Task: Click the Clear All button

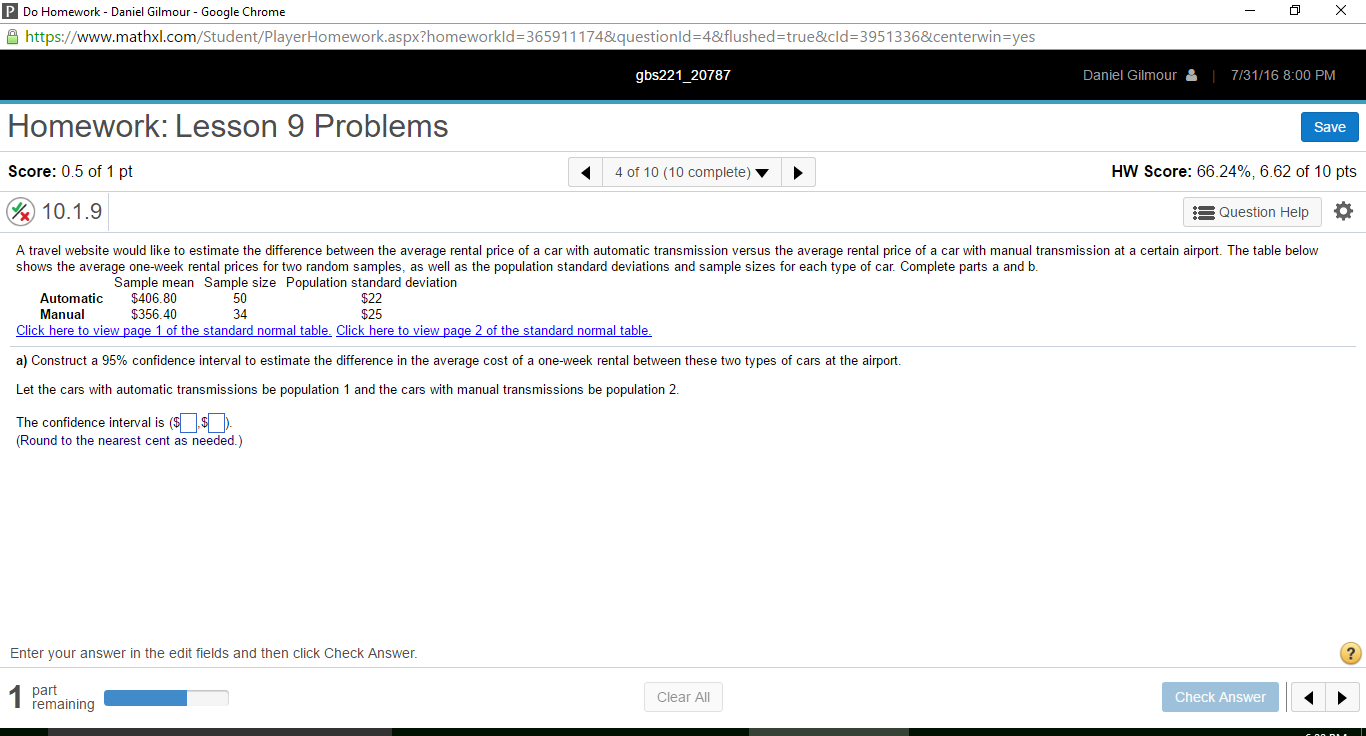Action: click(x=683, y=697)
